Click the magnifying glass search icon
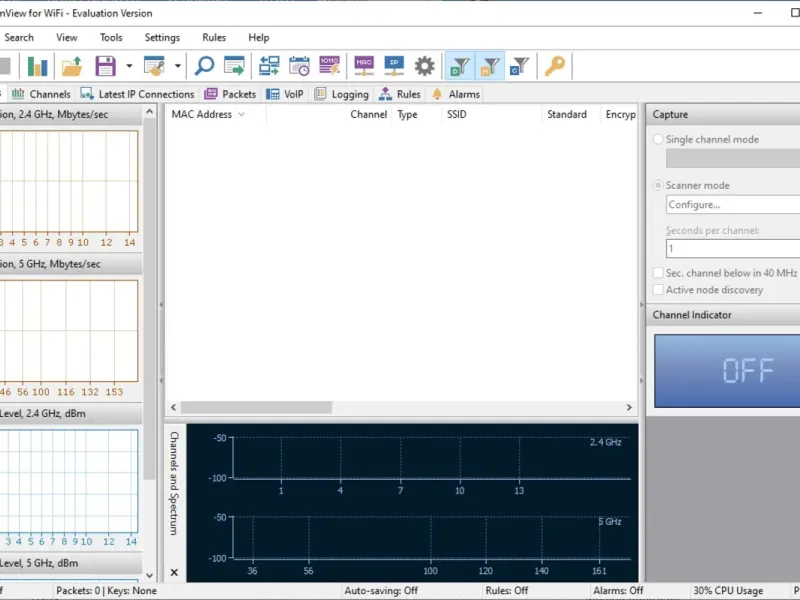 (204, 67)
